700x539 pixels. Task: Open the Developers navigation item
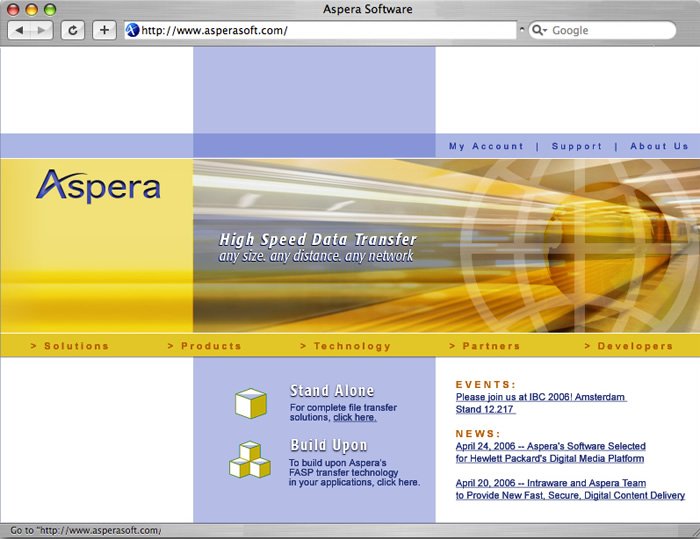629,346
